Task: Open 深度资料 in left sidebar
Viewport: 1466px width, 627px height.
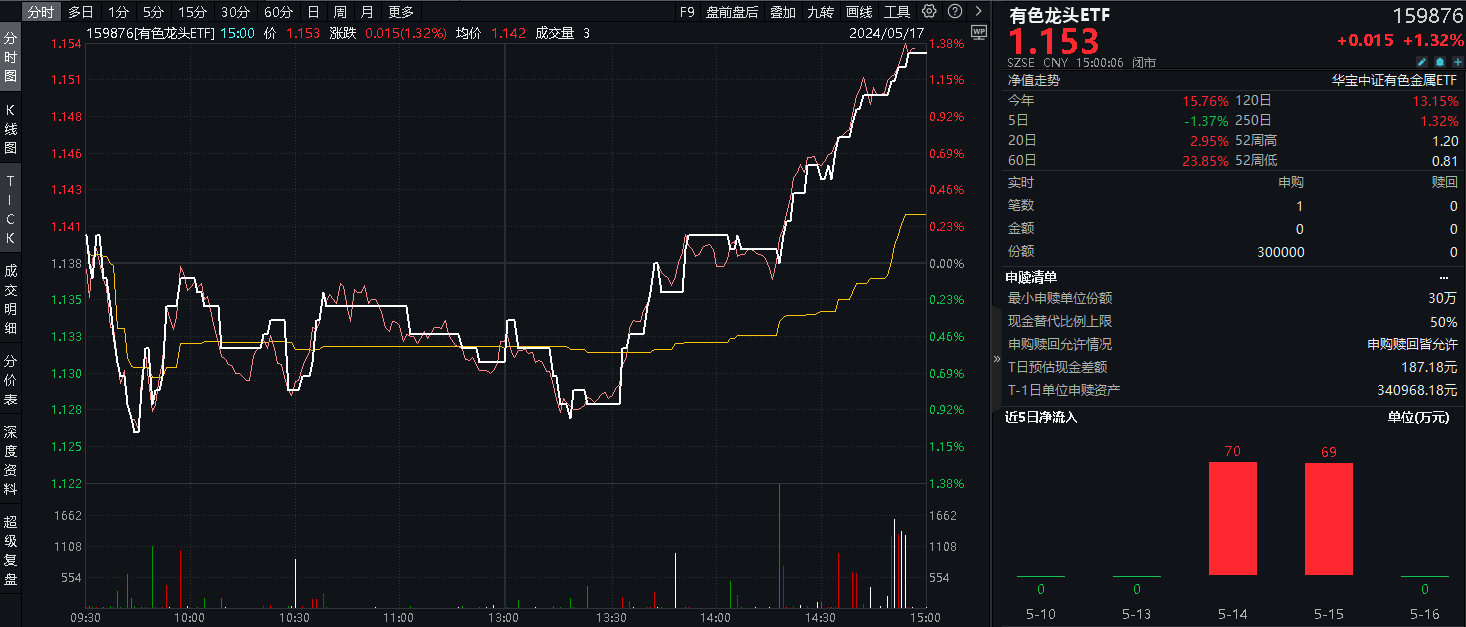Action: tap(11, 460)
